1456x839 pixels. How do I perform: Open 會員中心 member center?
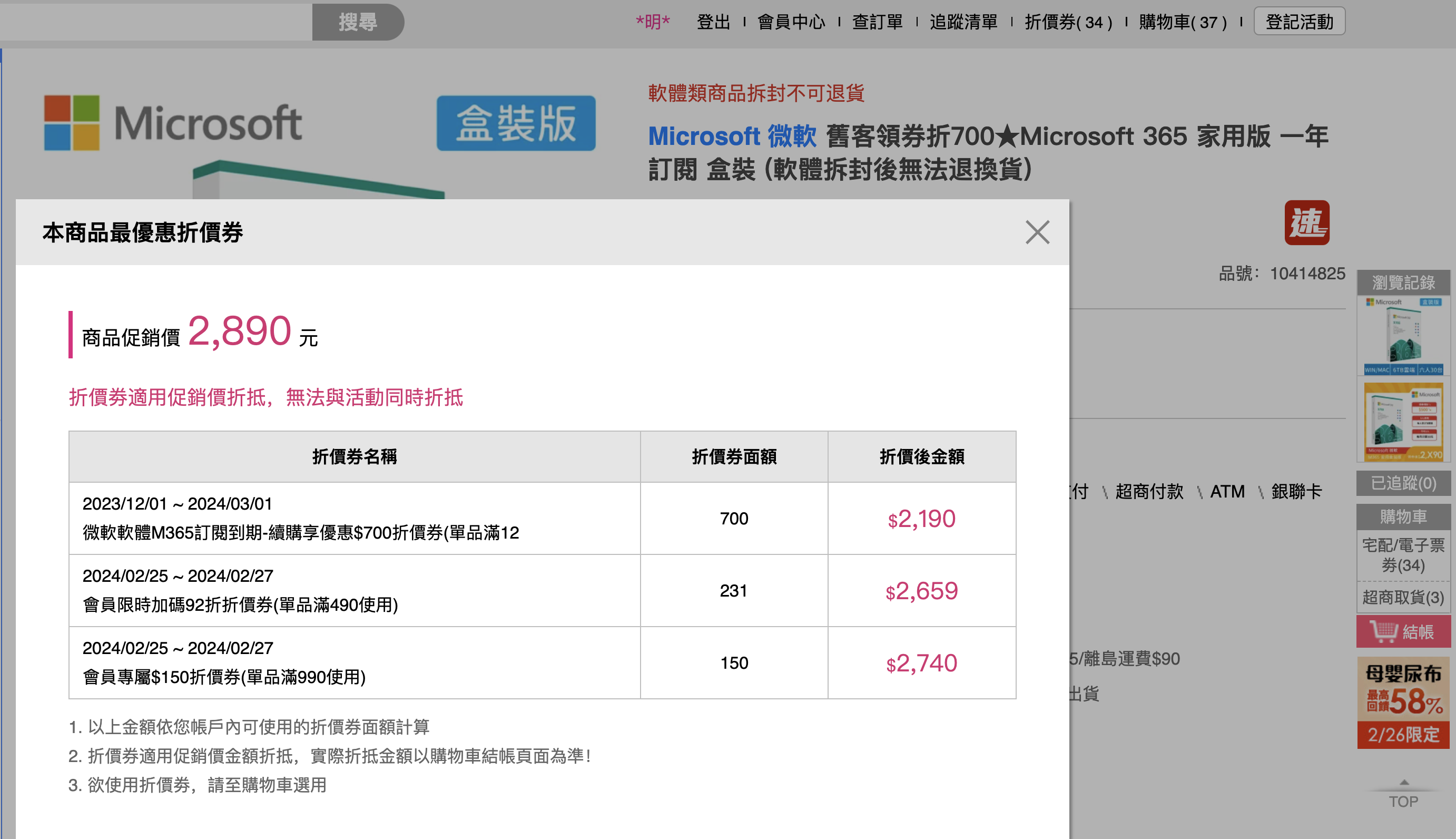791,22
